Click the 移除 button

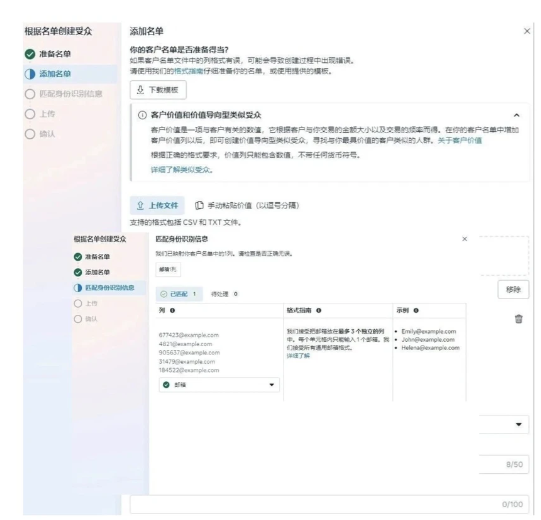point(513,290)
